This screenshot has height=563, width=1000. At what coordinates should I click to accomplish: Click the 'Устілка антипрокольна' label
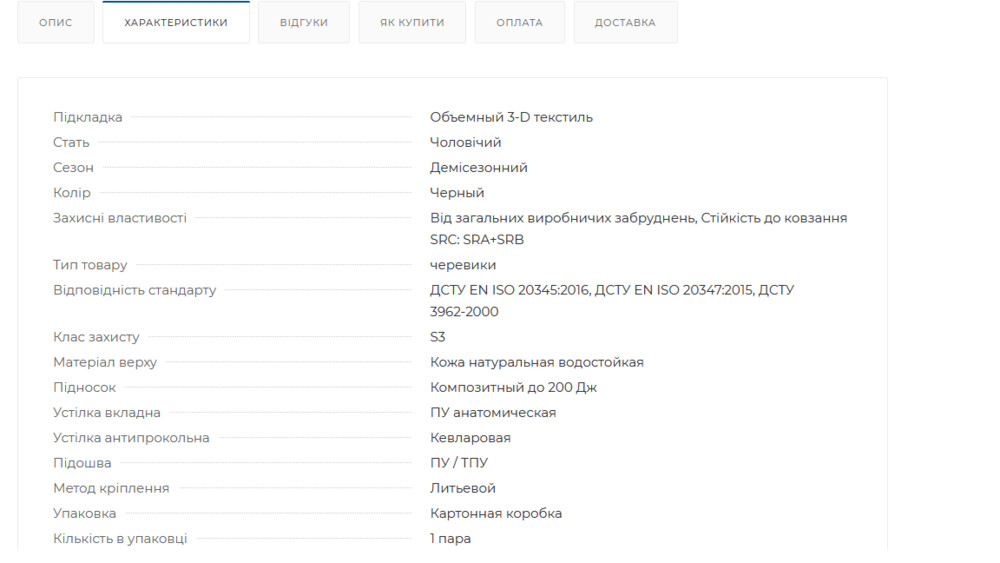pos(131,438)
